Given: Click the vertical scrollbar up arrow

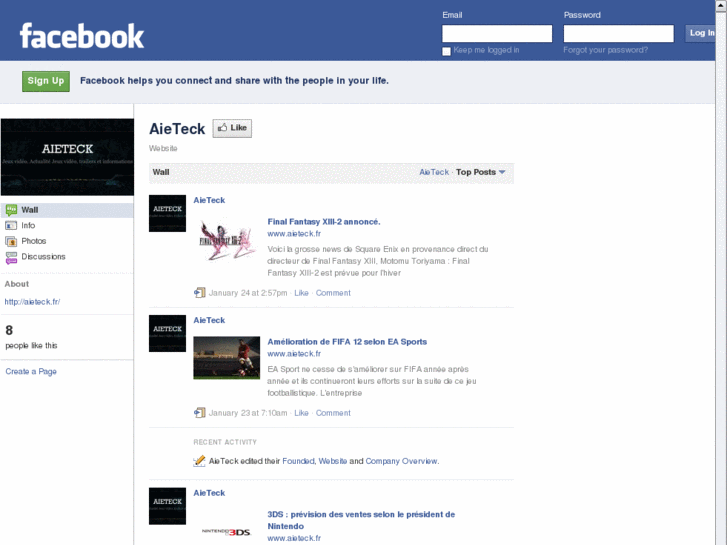Looking at the screenshot, I should pyautogui.click(x=721, y=5).
